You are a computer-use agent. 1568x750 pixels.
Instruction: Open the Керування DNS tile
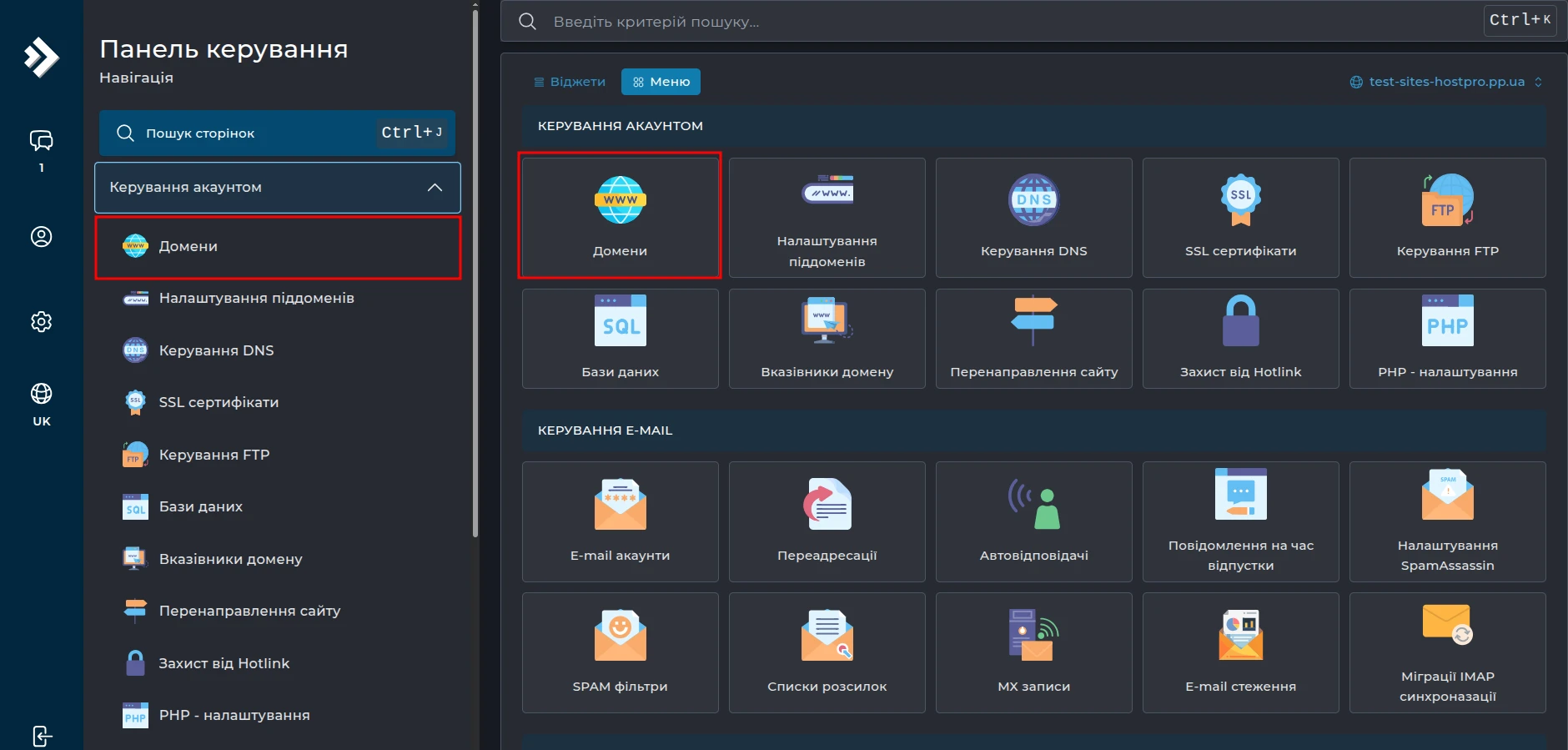pyautogui.click(x=1033, y=217)
